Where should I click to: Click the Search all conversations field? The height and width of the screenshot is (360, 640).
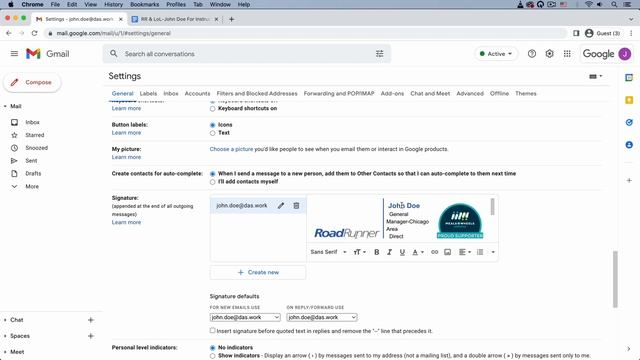[247, 53]
